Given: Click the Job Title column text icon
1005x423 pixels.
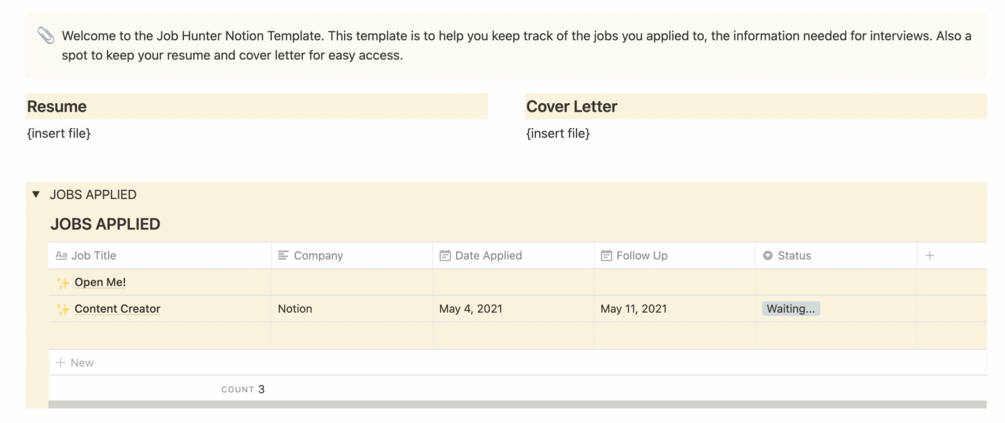Looking at the screenshot, I should [x=61, y=256].
